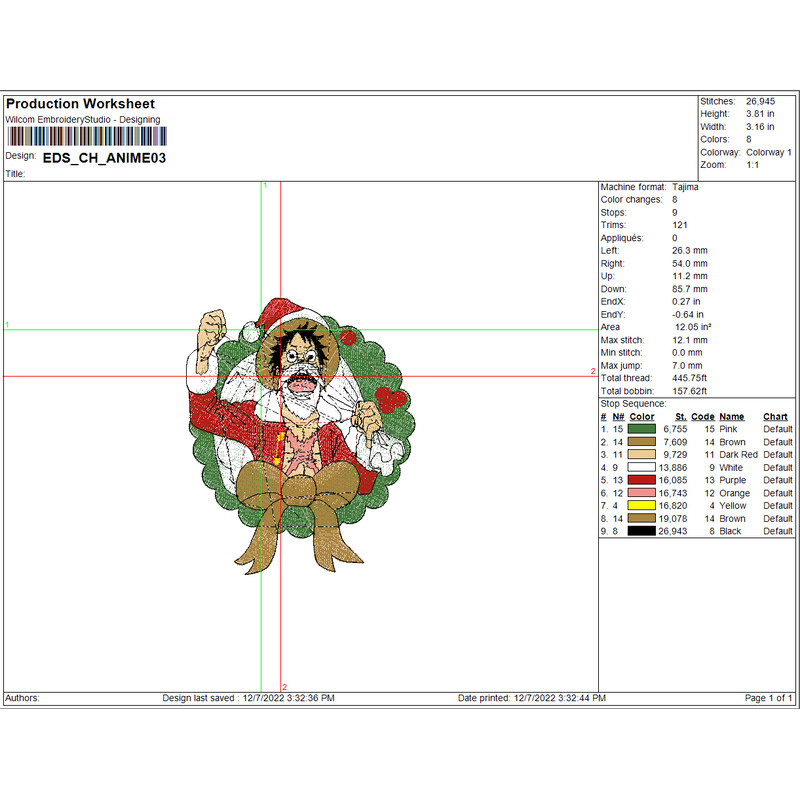Click the Code column header

coord(703,416)
